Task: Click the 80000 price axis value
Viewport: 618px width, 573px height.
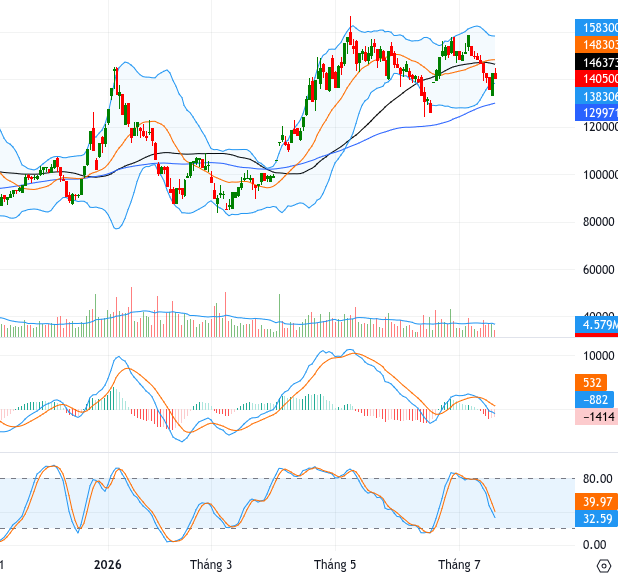Action: click(x=599, y=222)
